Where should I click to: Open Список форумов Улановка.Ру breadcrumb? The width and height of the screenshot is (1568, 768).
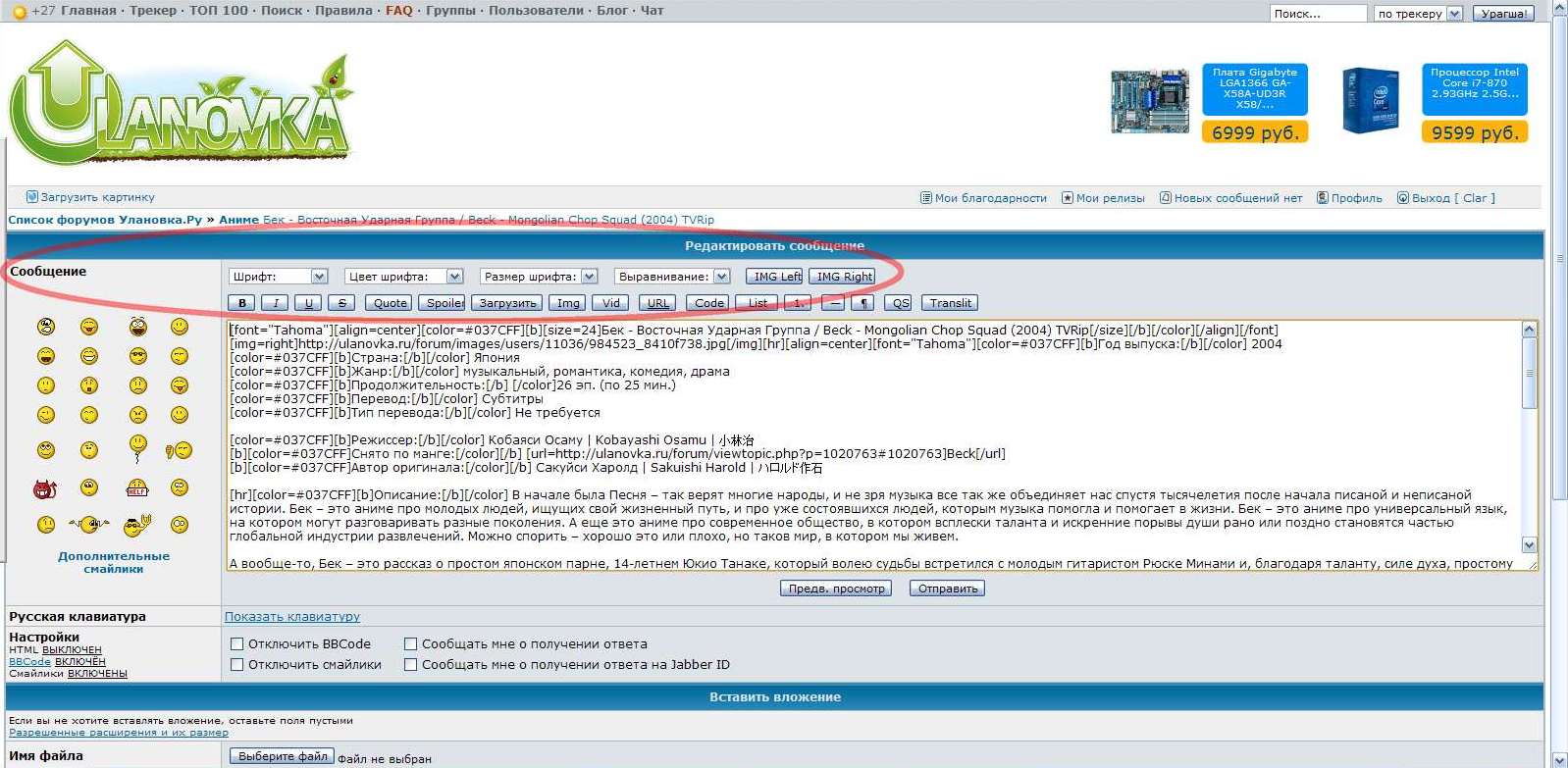coord(105,220)
